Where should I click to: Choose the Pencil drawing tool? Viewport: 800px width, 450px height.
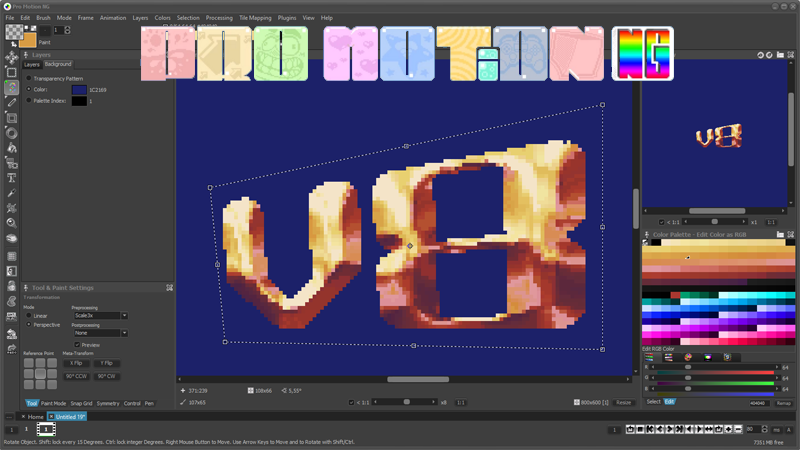click(11, 103)
